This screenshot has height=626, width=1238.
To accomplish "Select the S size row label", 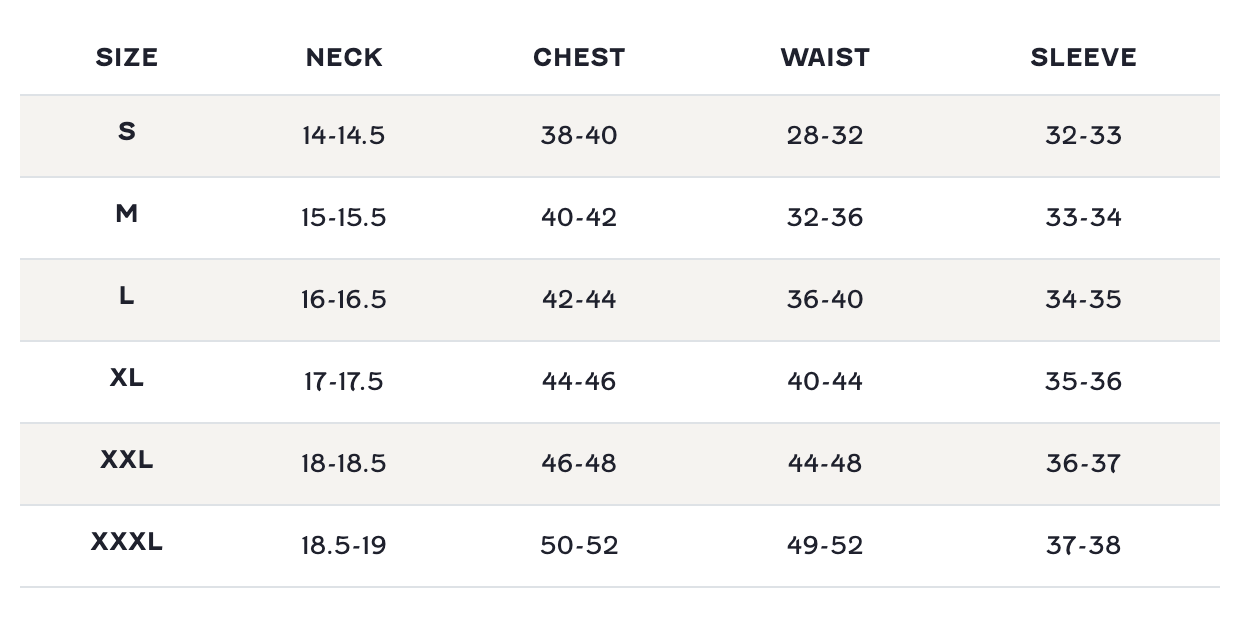I will pyautogui.click(x=127, y=131).
